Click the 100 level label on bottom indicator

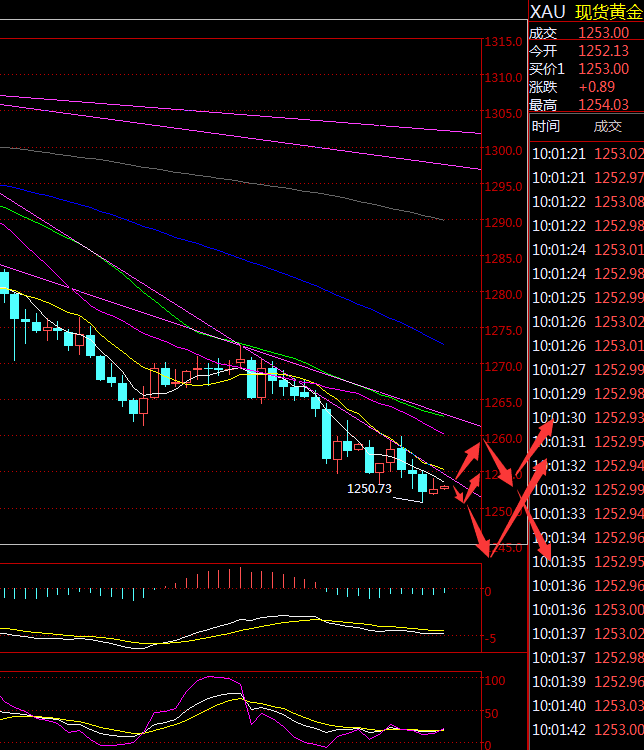click(496, 680)
